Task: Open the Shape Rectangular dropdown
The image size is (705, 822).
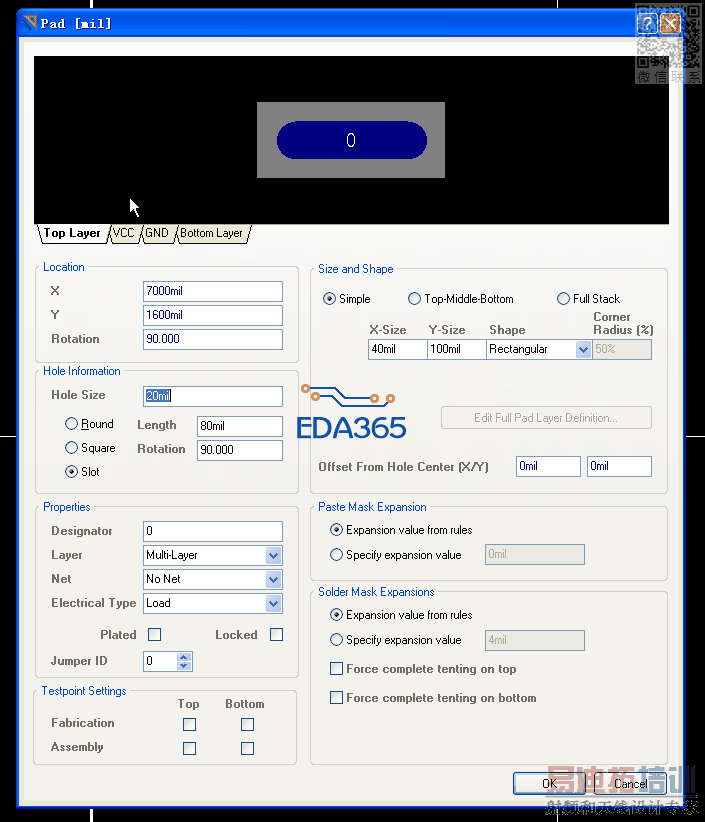Action: (583, 349)
